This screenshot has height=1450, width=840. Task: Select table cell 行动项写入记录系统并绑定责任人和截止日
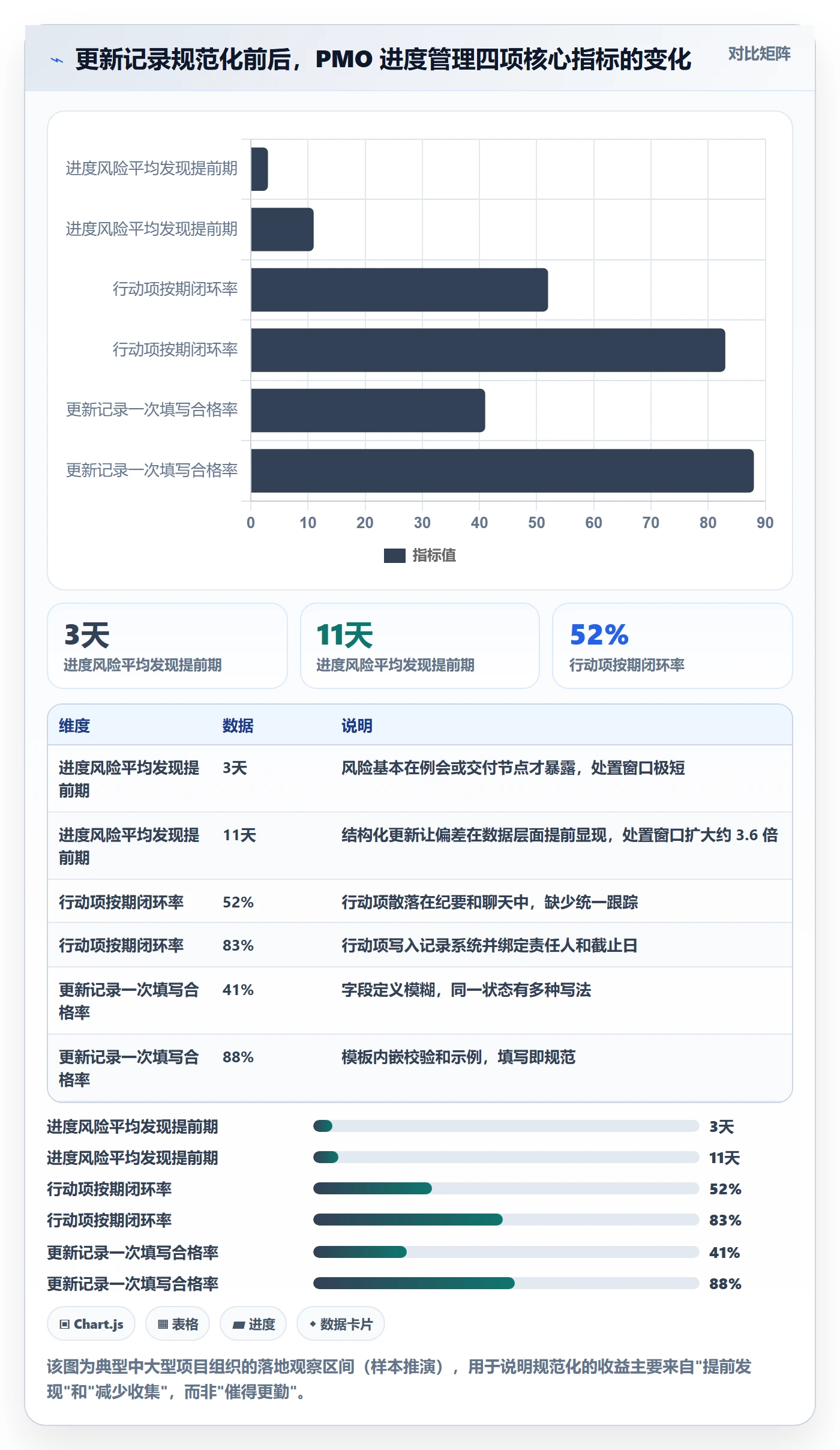click(x=490, y=946)
